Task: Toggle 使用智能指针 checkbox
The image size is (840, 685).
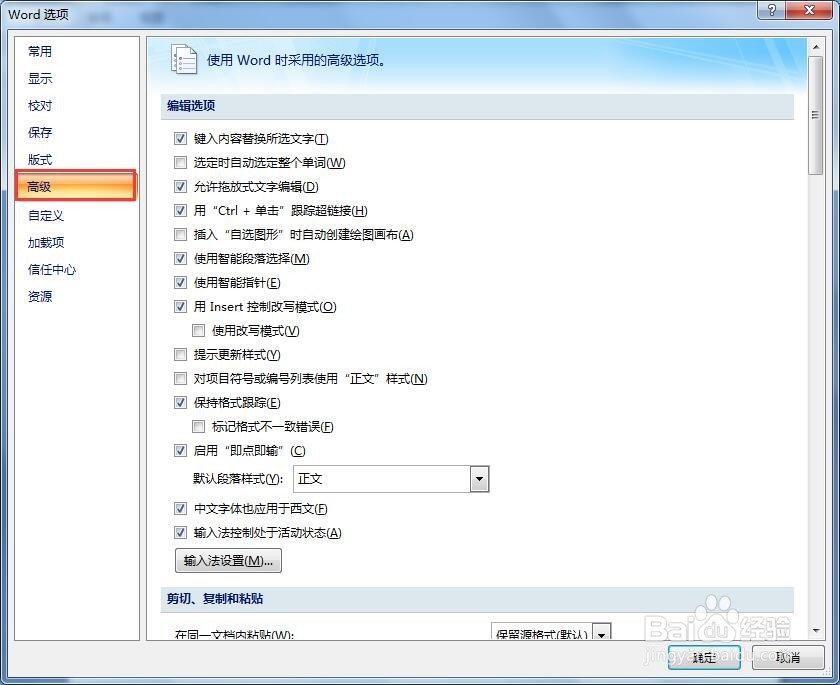Action: coord(181,282)
